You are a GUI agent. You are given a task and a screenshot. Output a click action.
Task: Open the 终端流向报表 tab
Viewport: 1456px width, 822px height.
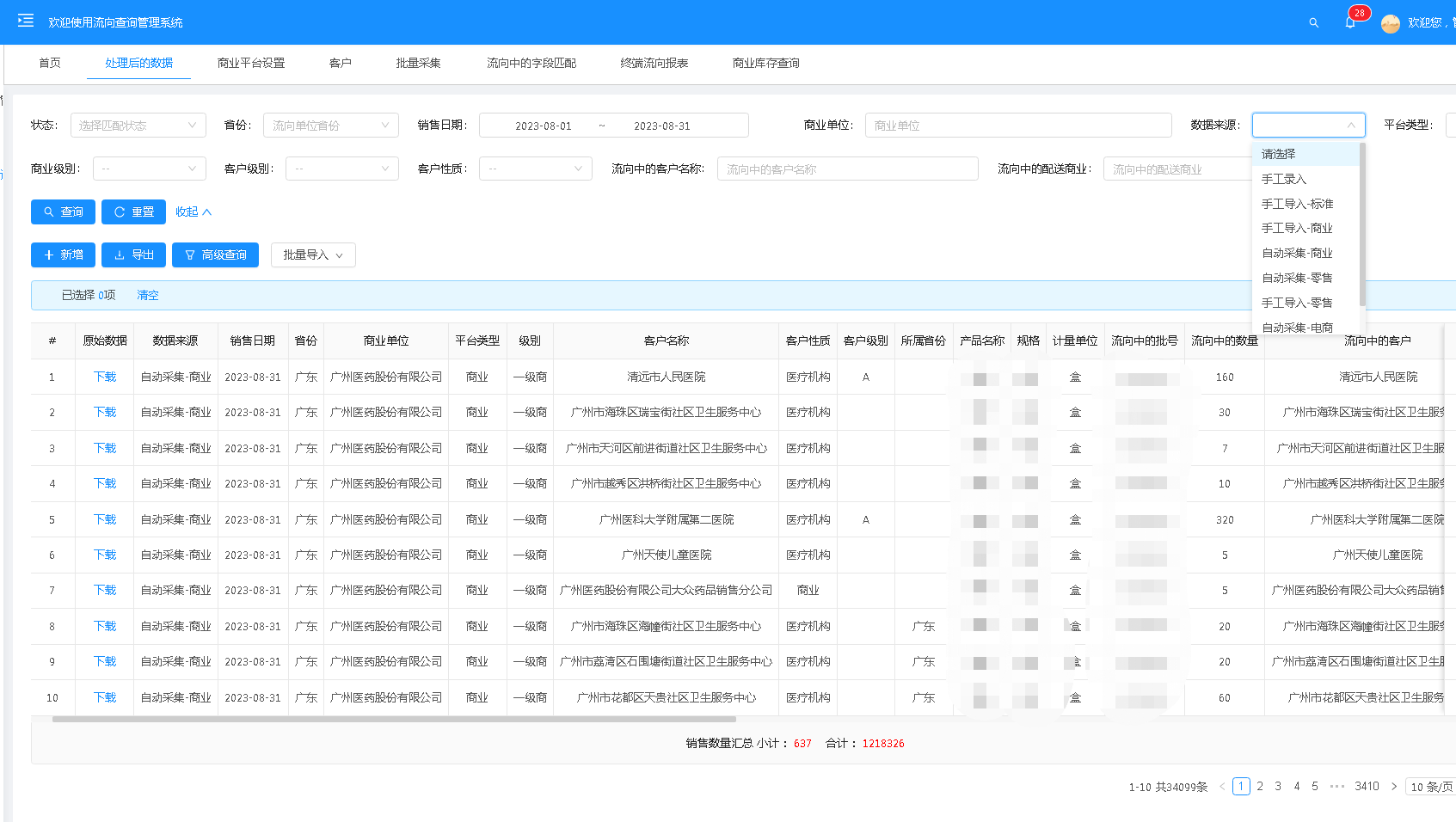pyautogui.click(x=654, y=63)
